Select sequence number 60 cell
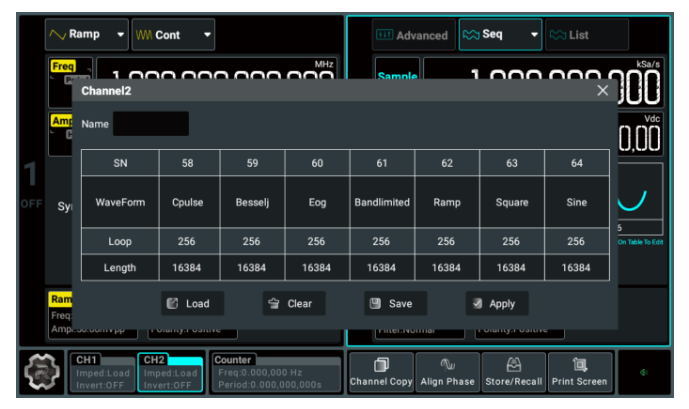This screenshot has width=689, height=409. 317,163
